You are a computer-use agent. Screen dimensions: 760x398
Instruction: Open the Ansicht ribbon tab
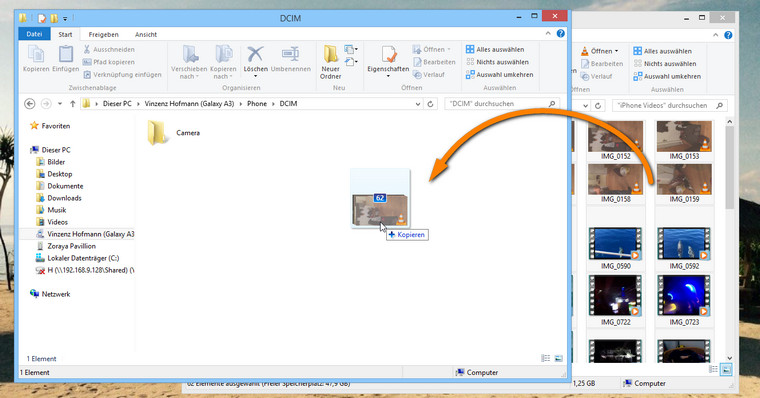146,34
